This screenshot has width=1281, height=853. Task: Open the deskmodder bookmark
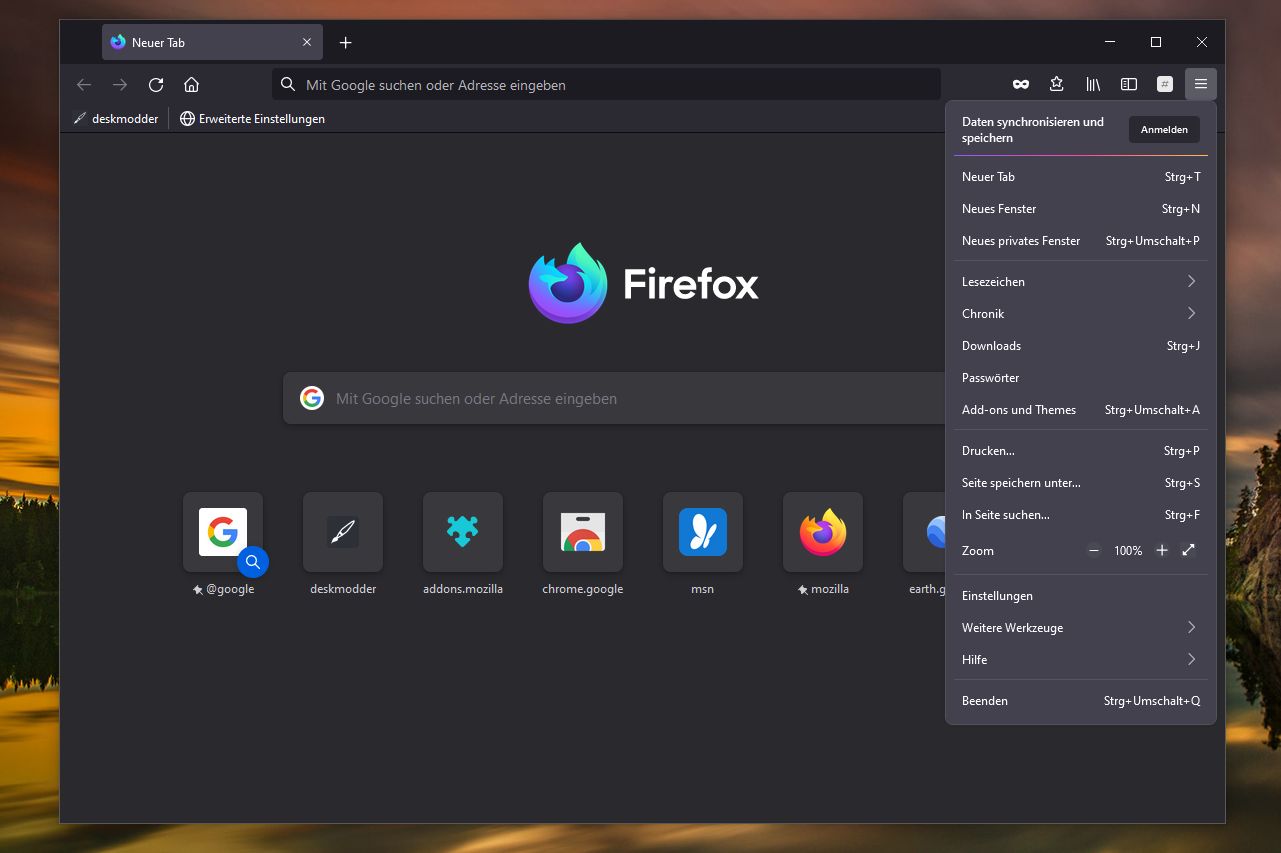point(116,119)
